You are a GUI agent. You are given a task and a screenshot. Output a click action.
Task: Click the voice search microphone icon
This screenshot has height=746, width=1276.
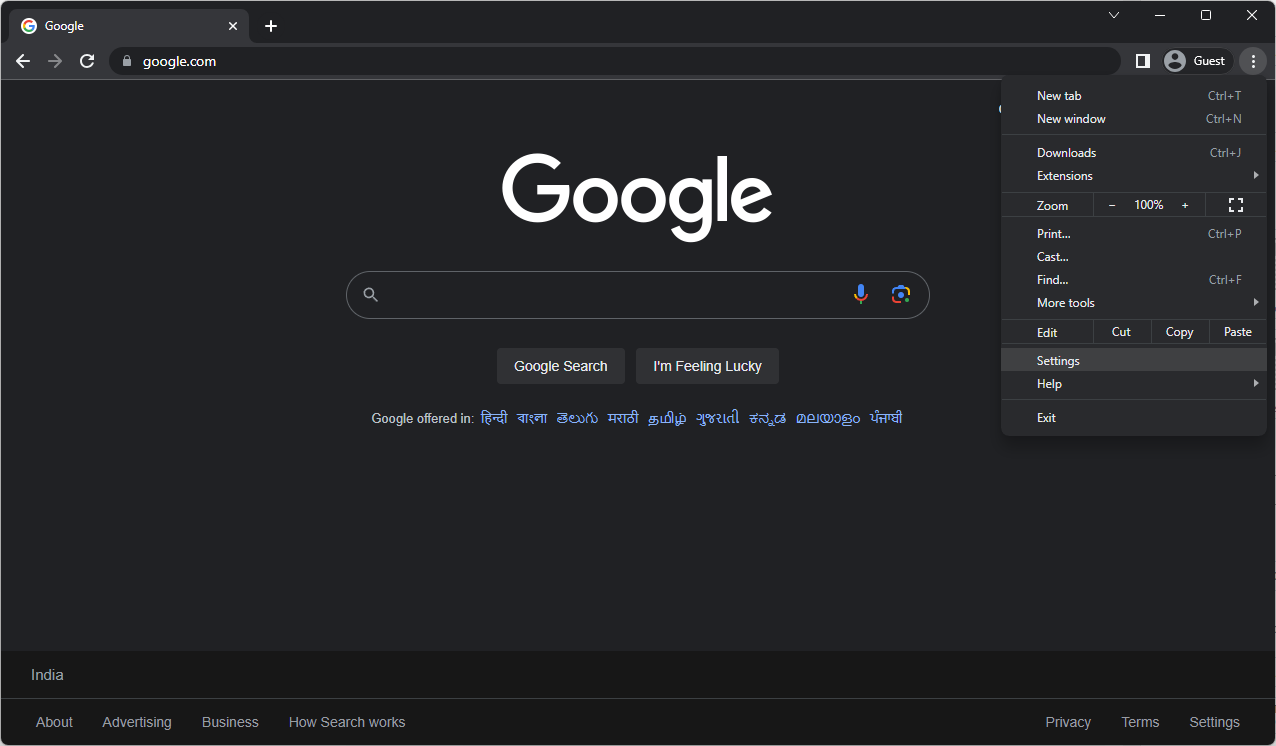pos(860,294)
